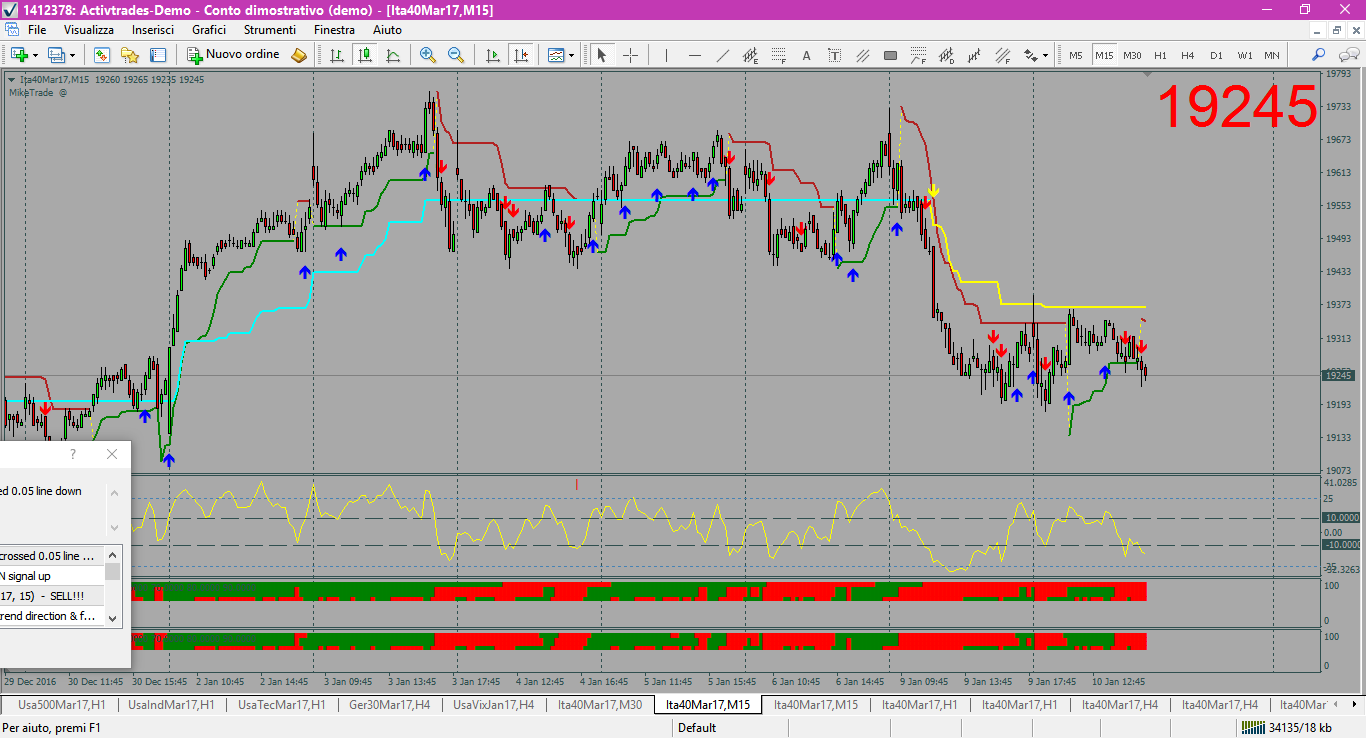Switch to bar chart view

point(338,55)
